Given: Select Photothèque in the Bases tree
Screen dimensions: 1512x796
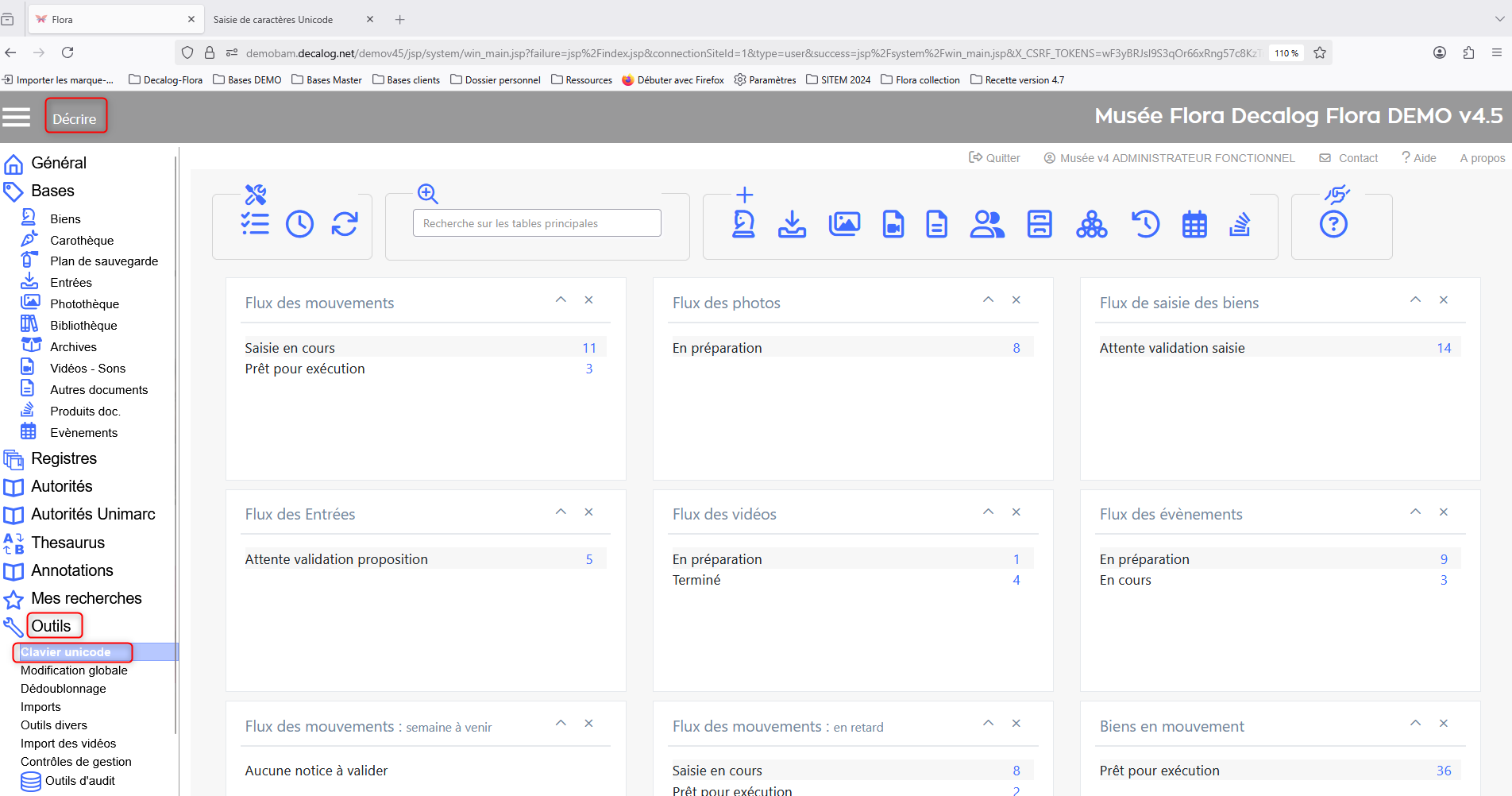Looking at the screenshot, I should coord(84,303).
